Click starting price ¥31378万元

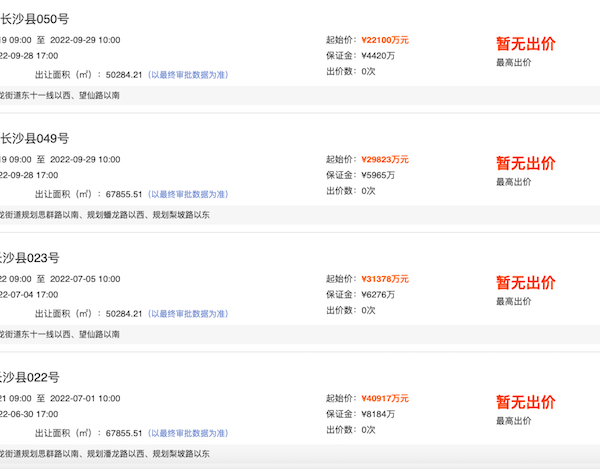385,279
